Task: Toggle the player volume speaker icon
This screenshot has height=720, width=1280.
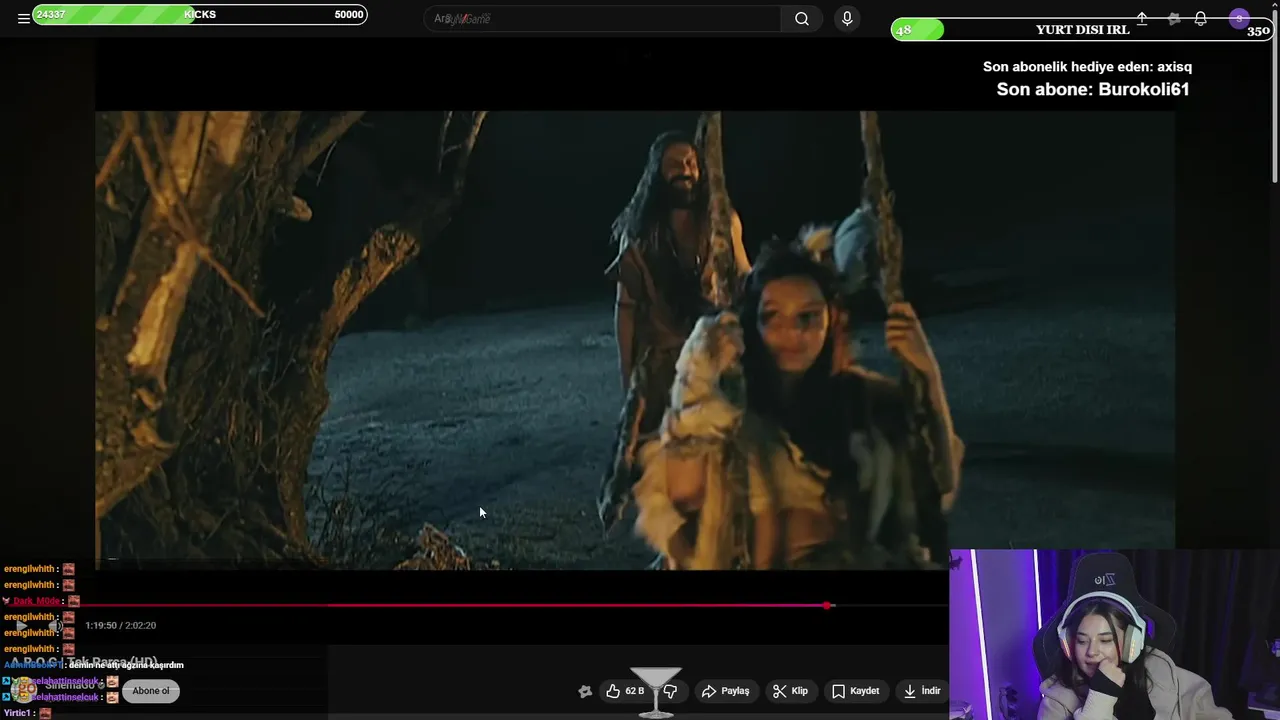Action: tap(55, 626)
